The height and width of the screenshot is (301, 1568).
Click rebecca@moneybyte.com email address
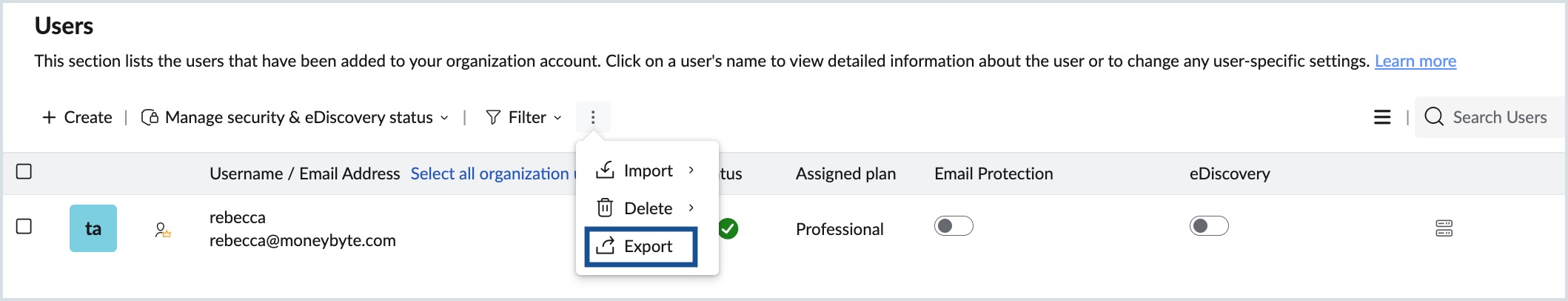[303, 240]
